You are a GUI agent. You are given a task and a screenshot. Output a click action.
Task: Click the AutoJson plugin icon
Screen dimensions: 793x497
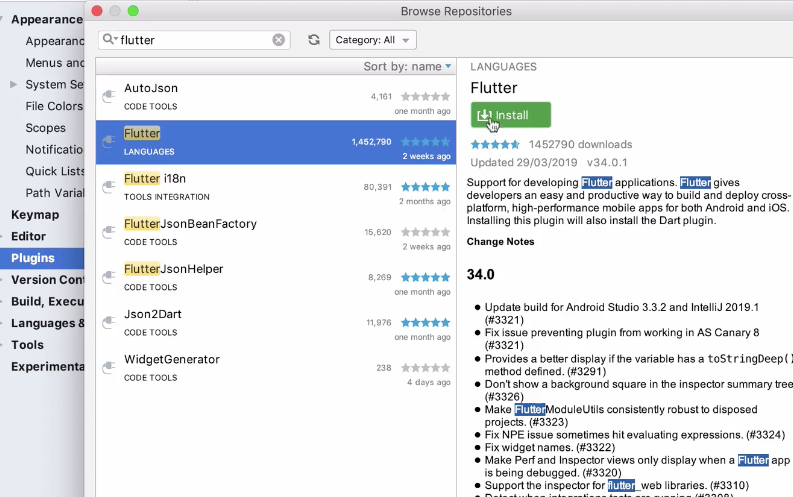109,96
